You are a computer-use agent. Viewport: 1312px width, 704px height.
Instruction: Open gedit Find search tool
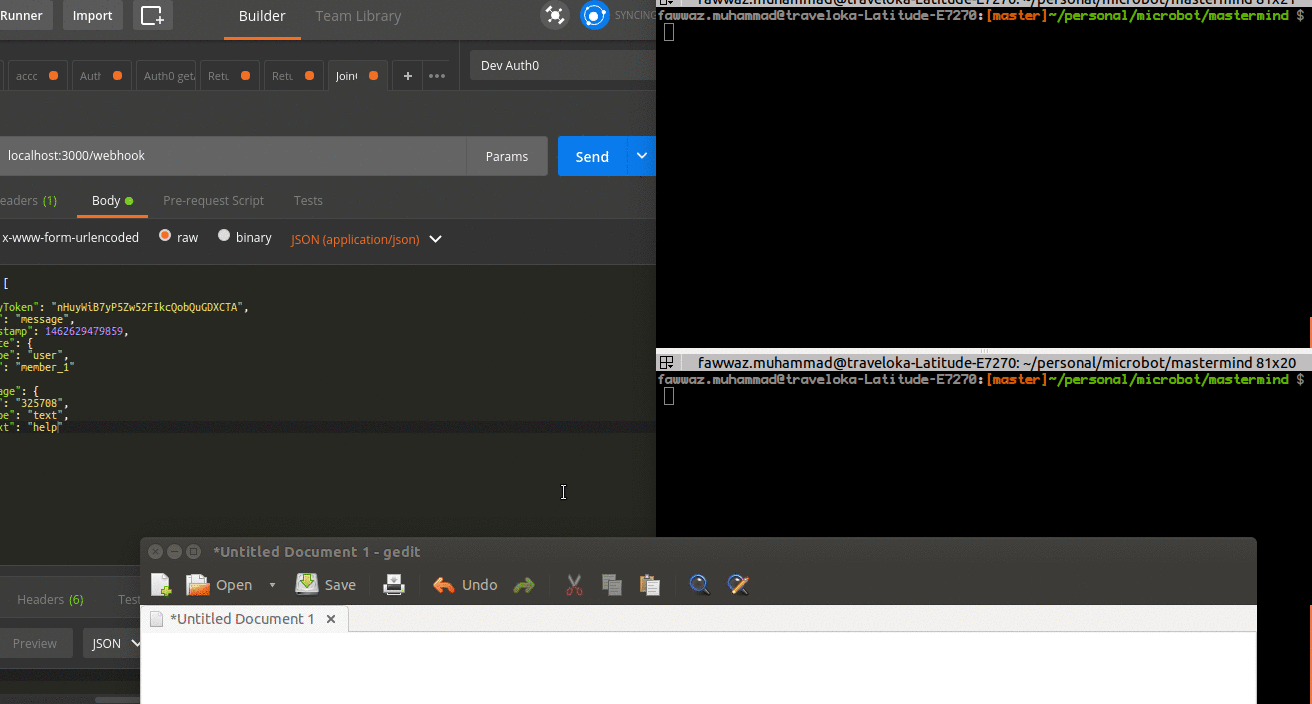700,585
